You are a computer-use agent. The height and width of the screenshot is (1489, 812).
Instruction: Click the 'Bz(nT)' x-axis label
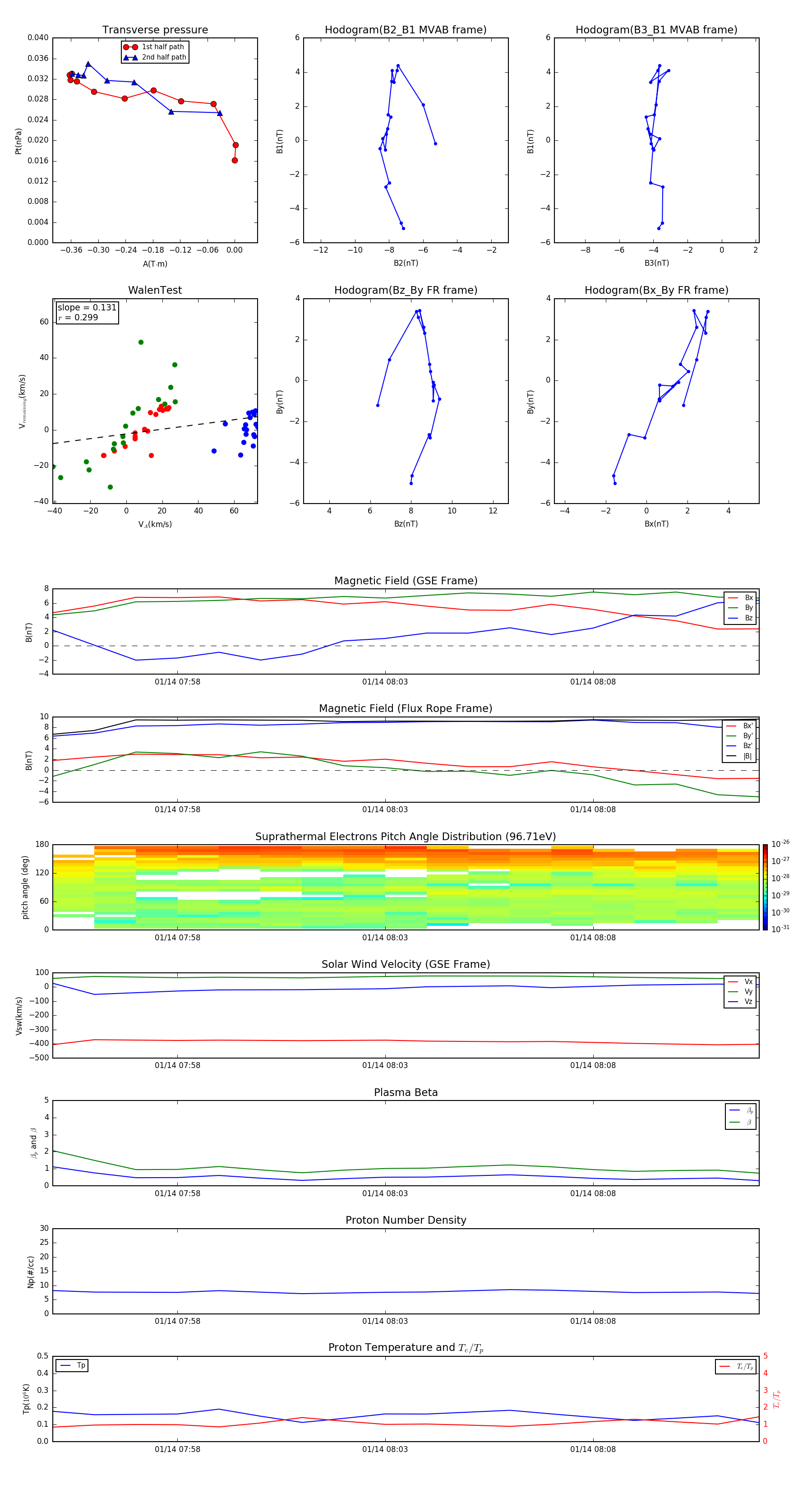(406, 524)
